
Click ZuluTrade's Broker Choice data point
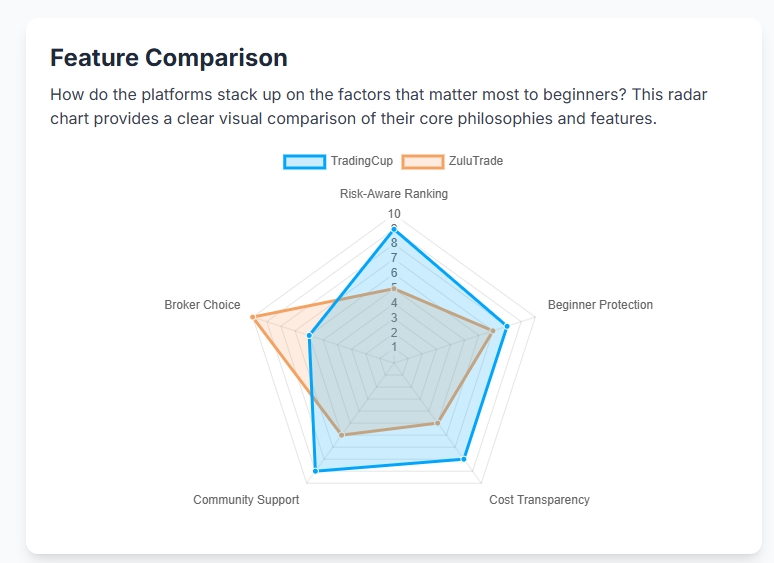tap(253, 317)
